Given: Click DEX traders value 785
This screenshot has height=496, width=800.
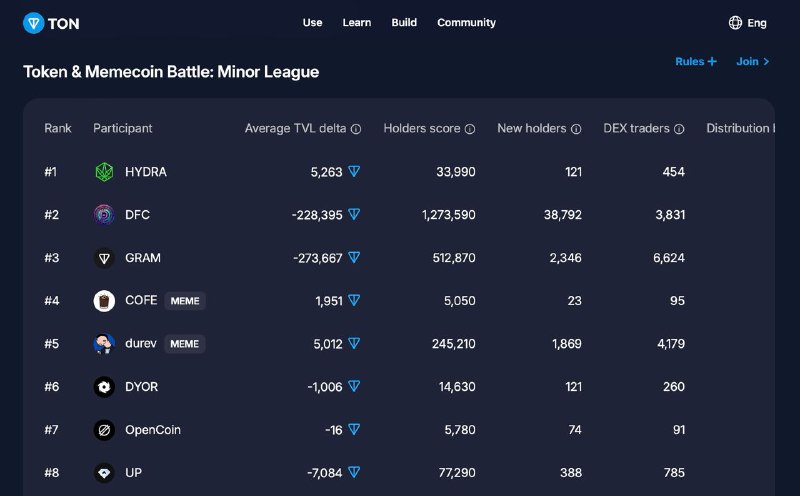Looking at the screenshot, I should (x=674, y=473).
